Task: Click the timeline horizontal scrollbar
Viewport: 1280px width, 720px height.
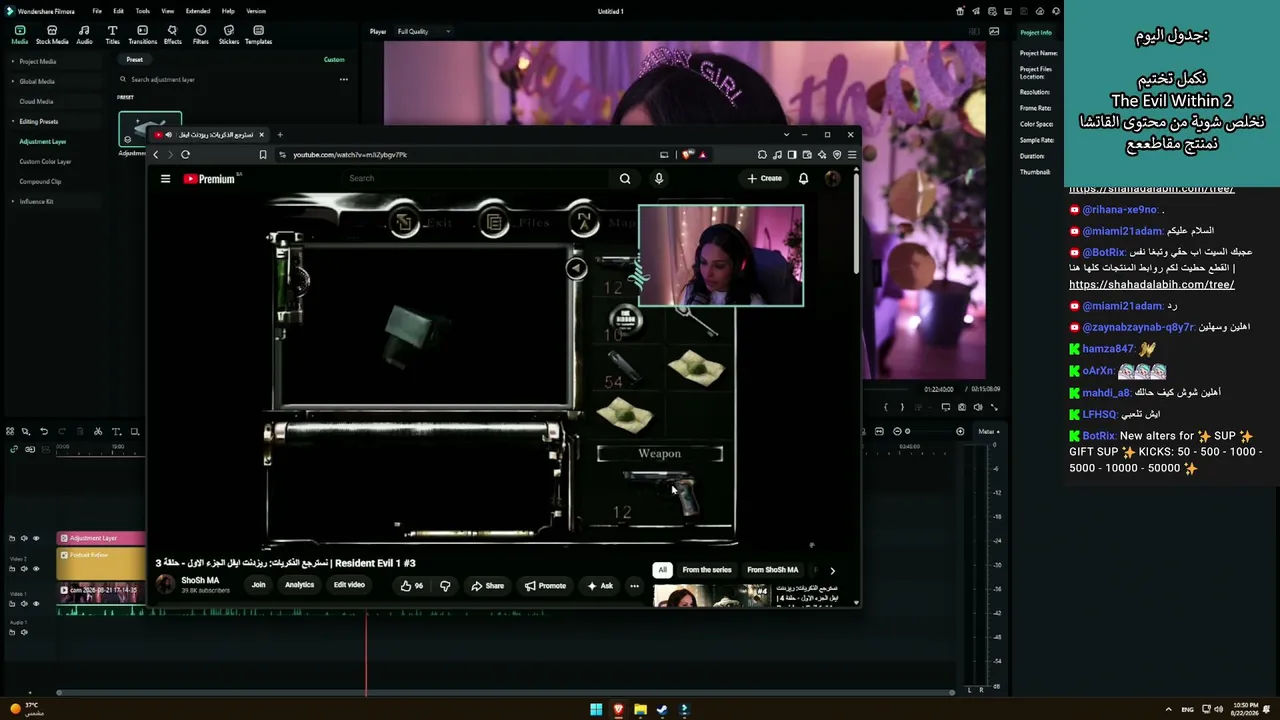Action: click(506, 692)
